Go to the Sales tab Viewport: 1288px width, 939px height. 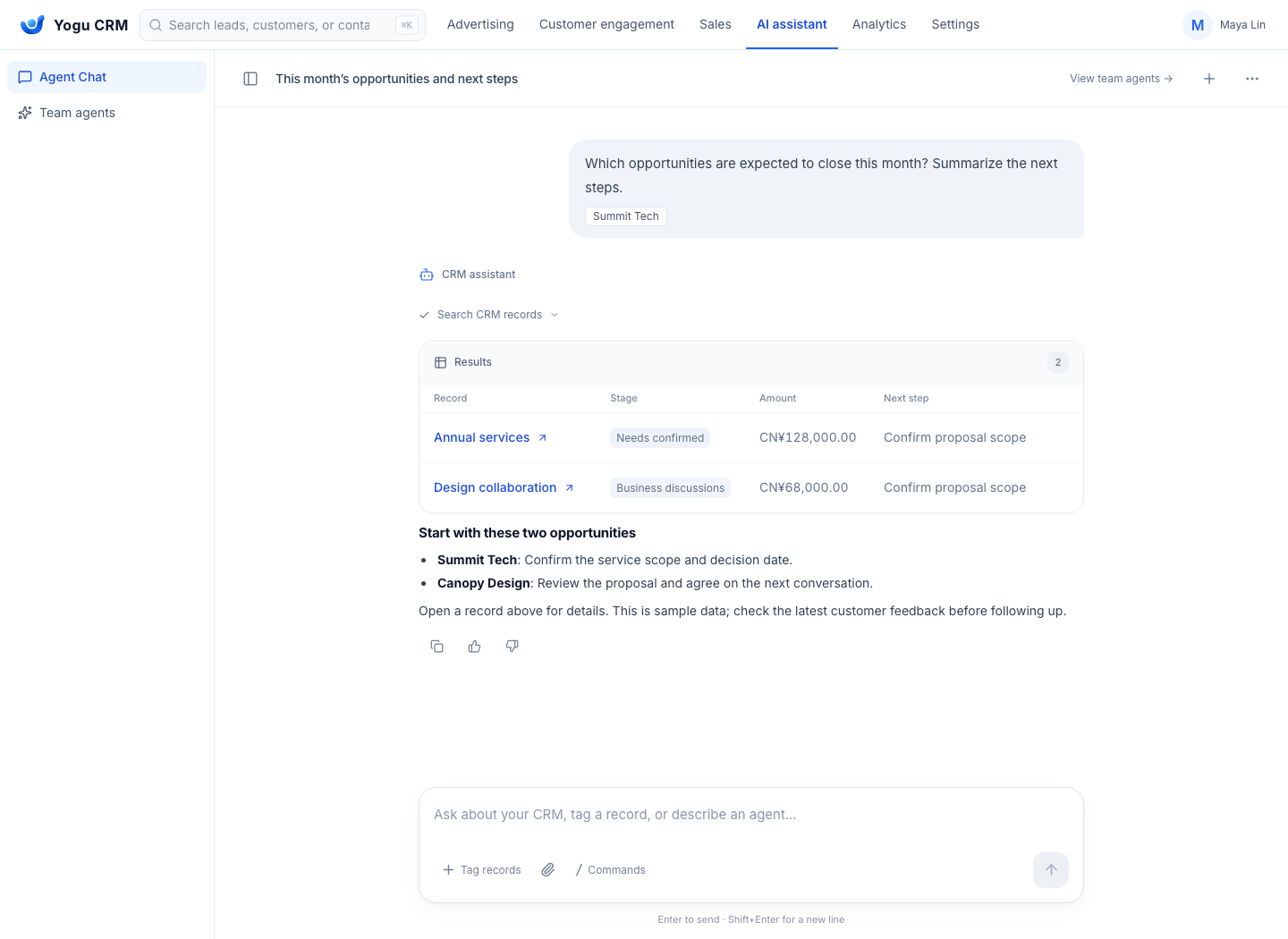coord(716,24)
